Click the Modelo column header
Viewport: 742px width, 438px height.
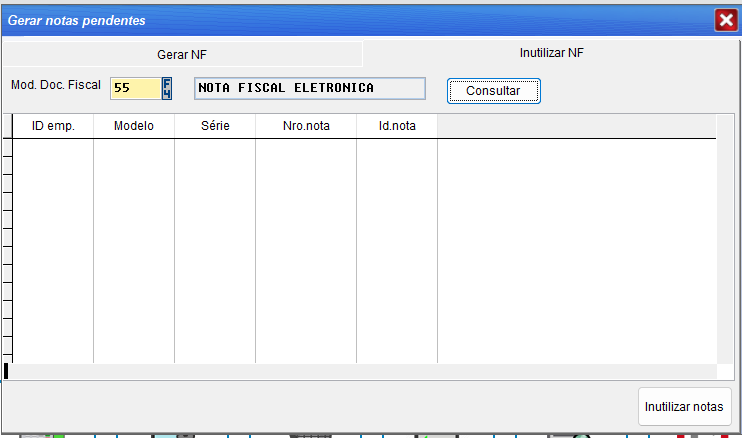tap(134, 126)
